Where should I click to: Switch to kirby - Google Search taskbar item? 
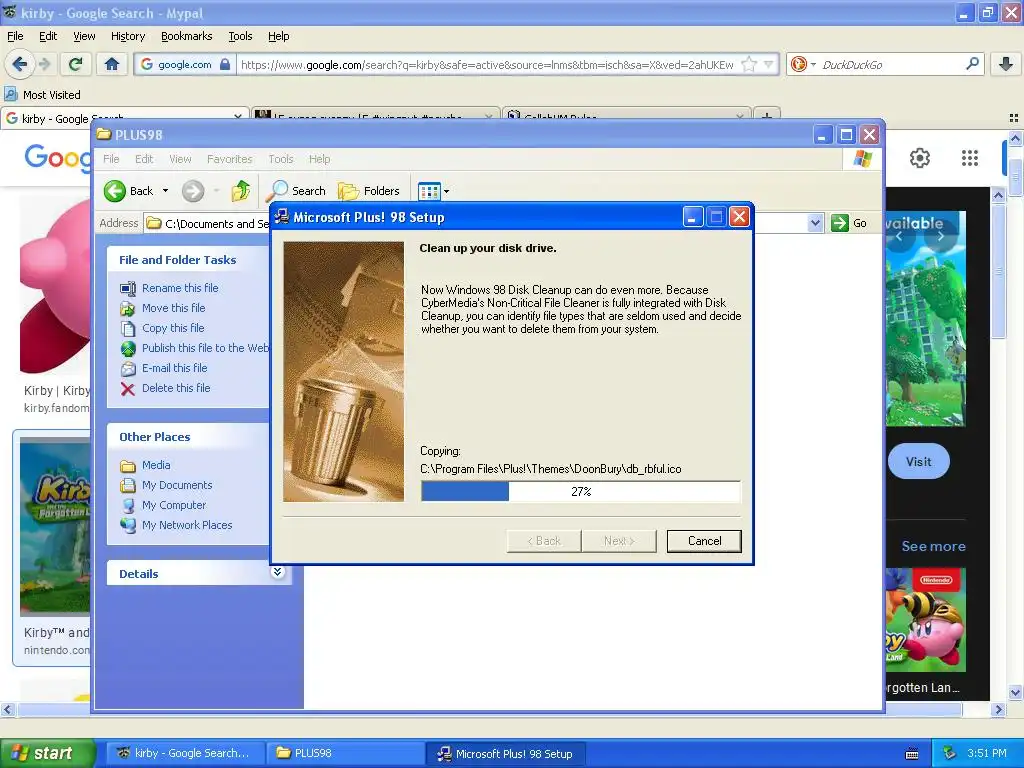click(184, 753)
